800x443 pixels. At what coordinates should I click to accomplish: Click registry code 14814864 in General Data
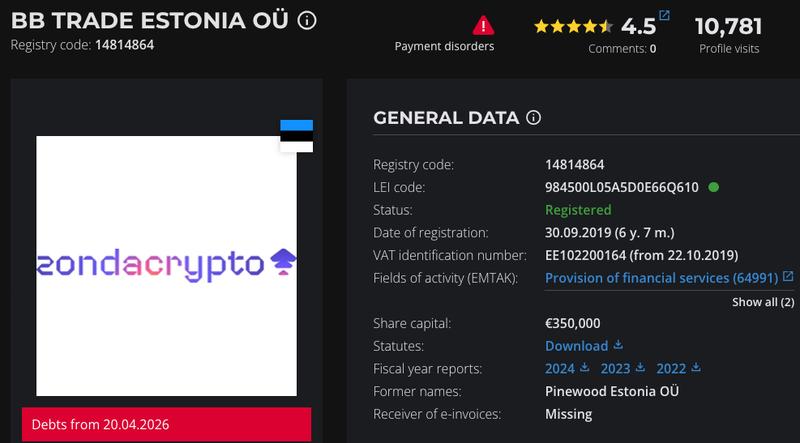(x=574, y=165)
